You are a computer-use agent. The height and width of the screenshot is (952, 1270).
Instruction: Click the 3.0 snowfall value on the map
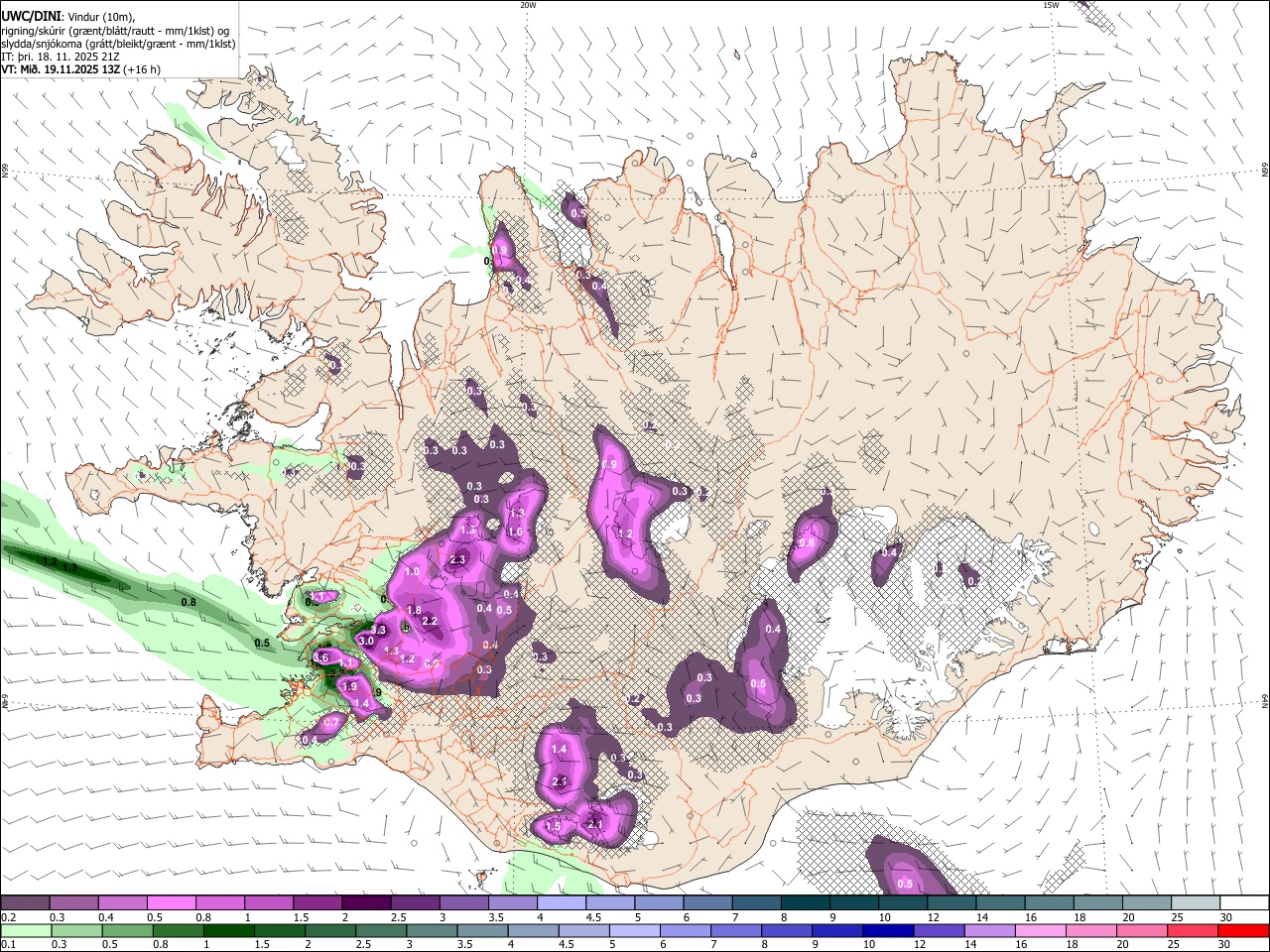(x=365, y=642)
